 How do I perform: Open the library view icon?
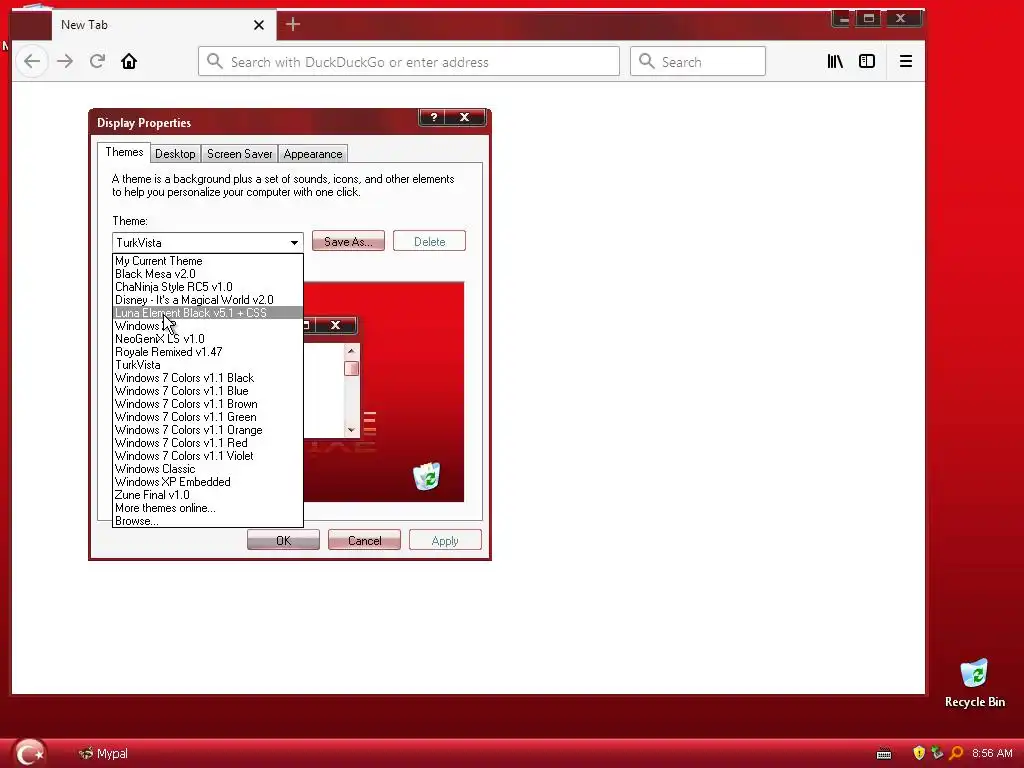(835, 61)
